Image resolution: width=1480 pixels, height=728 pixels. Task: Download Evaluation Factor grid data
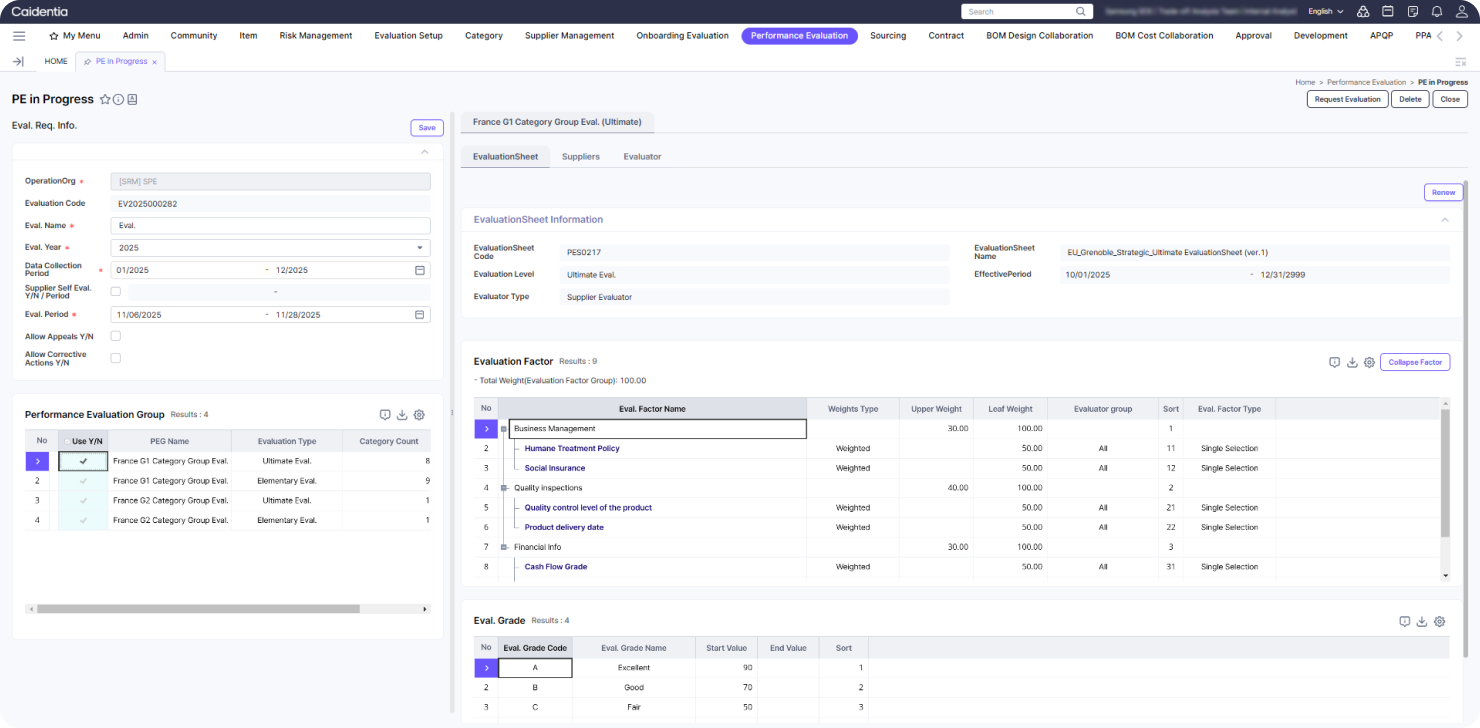click(x=1352, y=362)
